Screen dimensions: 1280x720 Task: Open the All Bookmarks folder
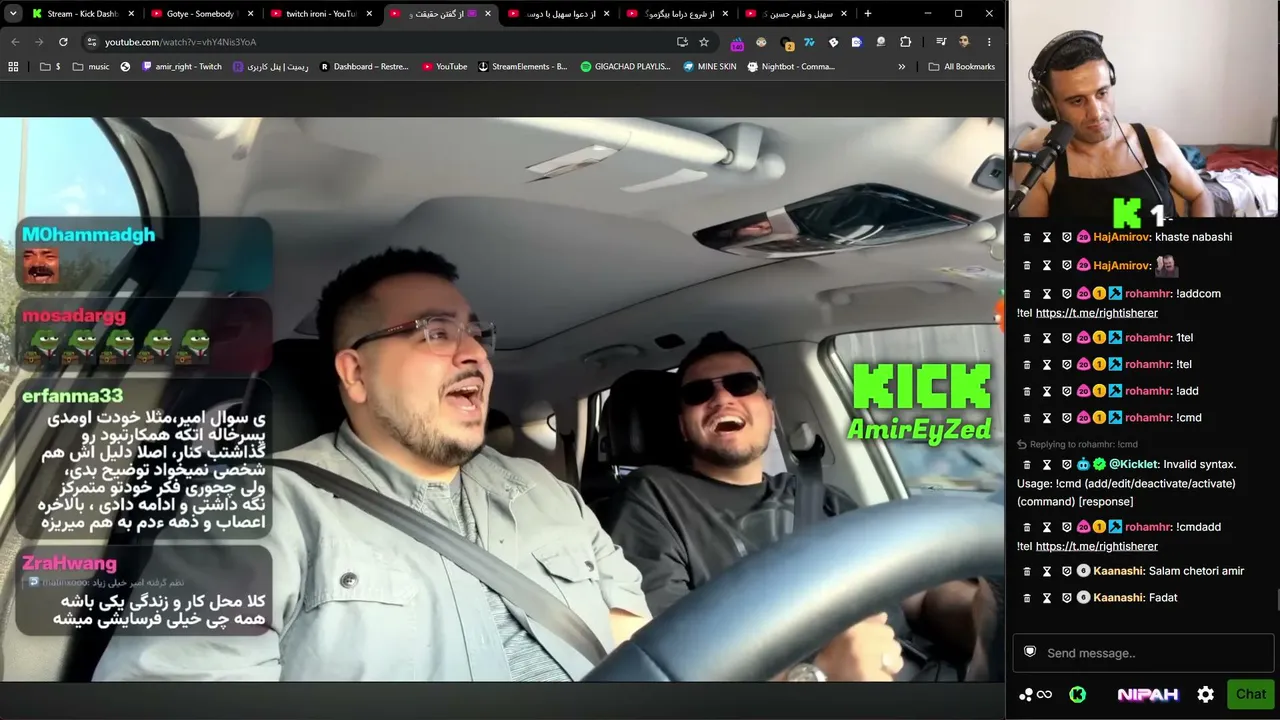tap(962, 67)
